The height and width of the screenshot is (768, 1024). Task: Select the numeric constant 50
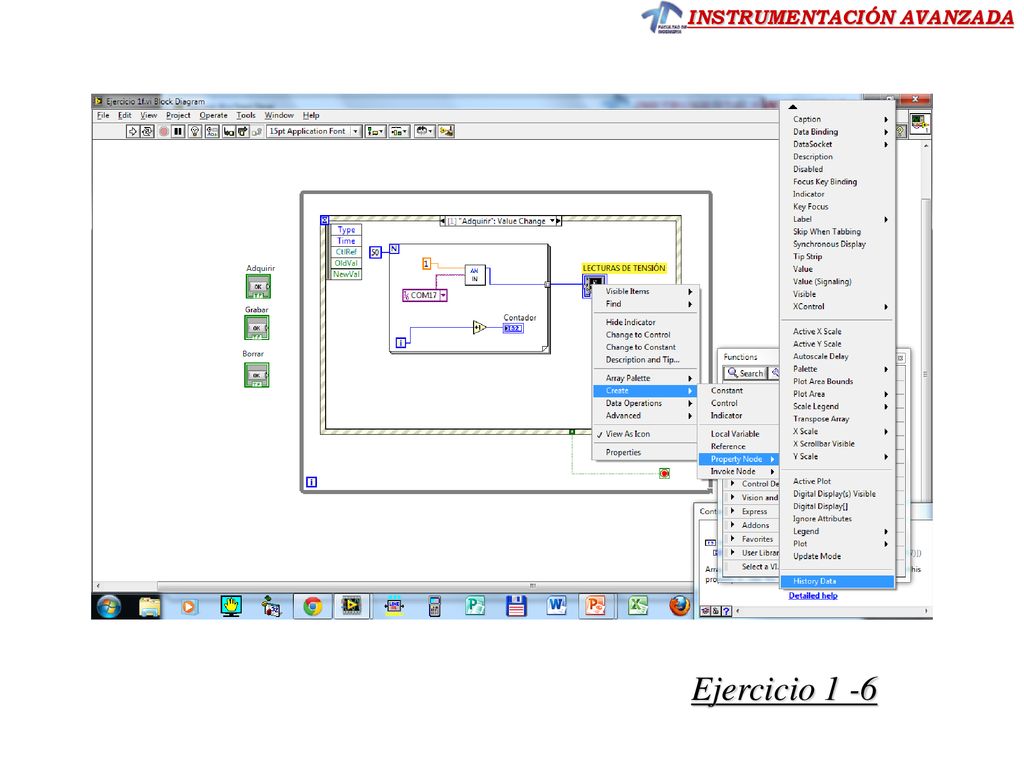pos(375,252)
